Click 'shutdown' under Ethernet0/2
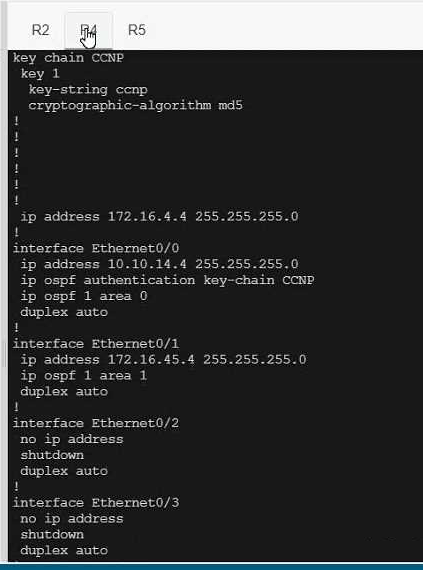This screenshot has height=570, width=423. click(x=52, y=455)
